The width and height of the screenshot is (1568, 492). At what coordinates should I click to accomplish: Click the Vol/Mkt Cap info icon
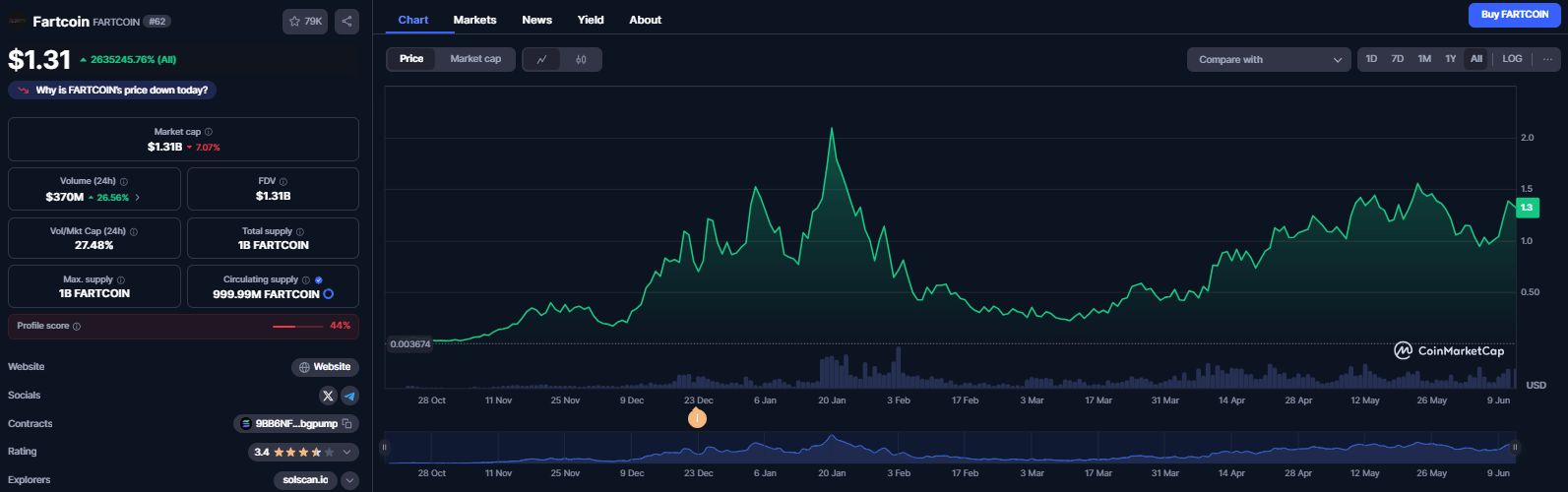click(x=134, y=231)
